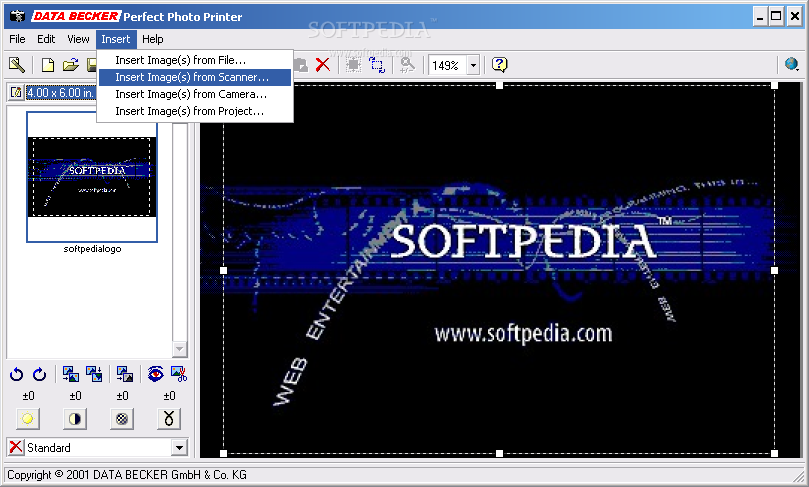Select the 4.00 x 6.00 in. format field
Screen dimensions: 809x487
tap(61, 93)
